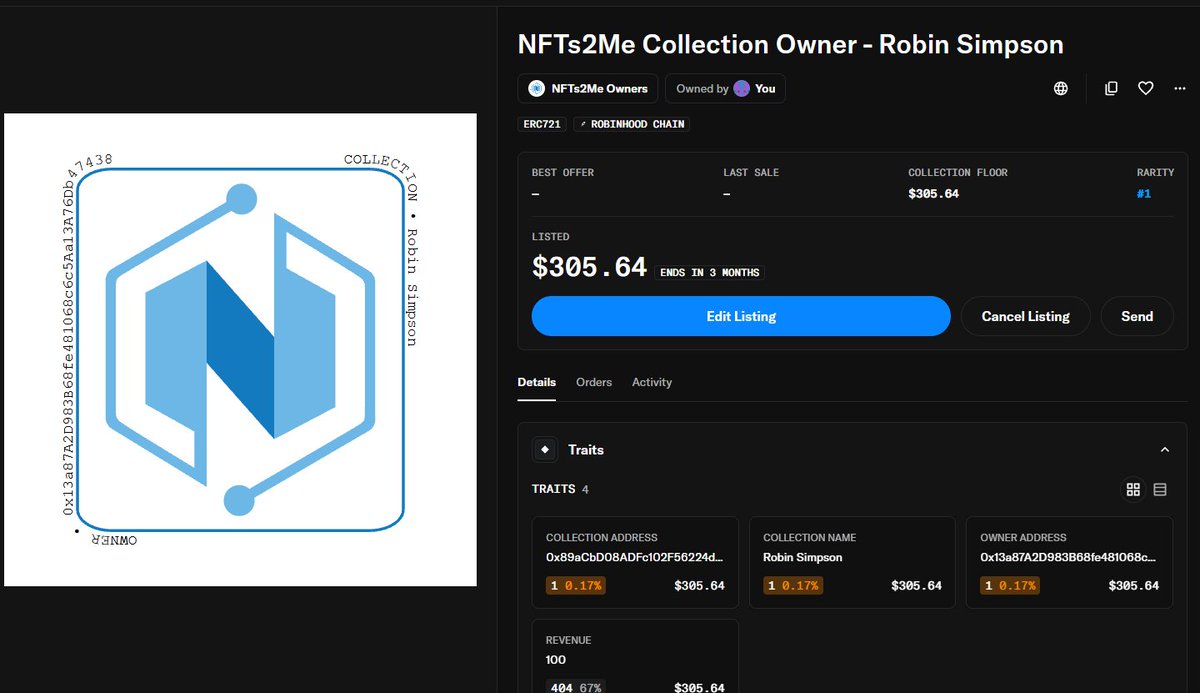Screen dimensions: 1200x693
Task: Click the ENDS IN 3 MONTHS badge
Action: (x=709, y=273)
